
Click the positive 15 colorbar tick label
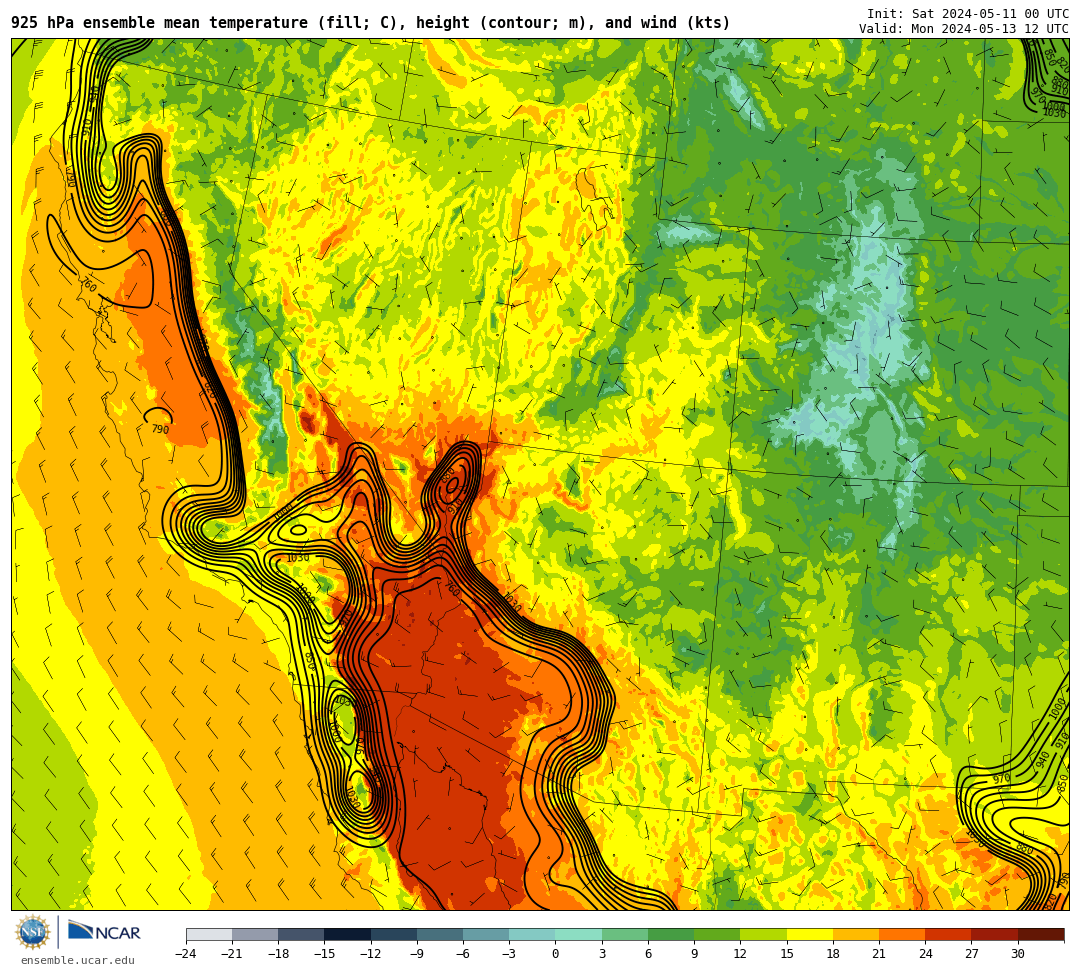(x=787, y=954)
